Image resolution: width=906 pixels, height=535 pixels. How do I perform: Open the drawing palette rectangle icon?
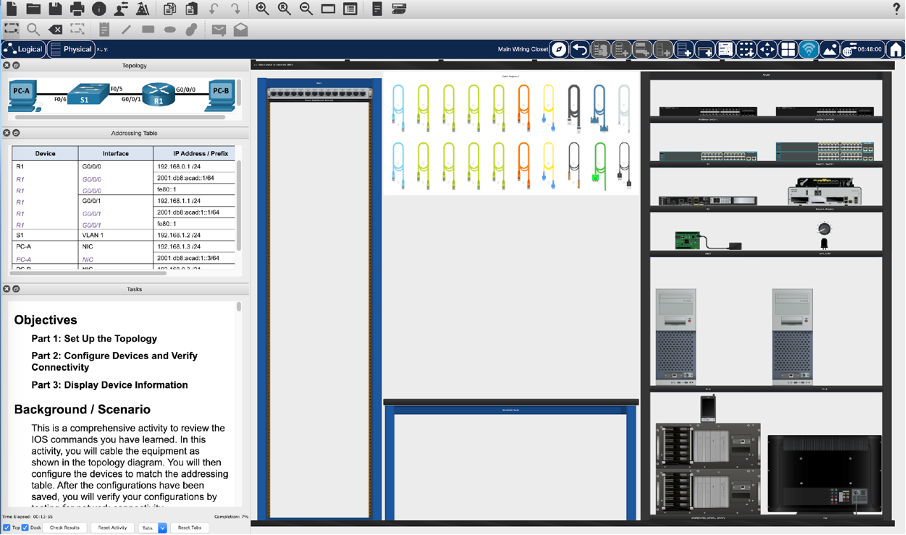pyautogui.click(x=328, y=9)
